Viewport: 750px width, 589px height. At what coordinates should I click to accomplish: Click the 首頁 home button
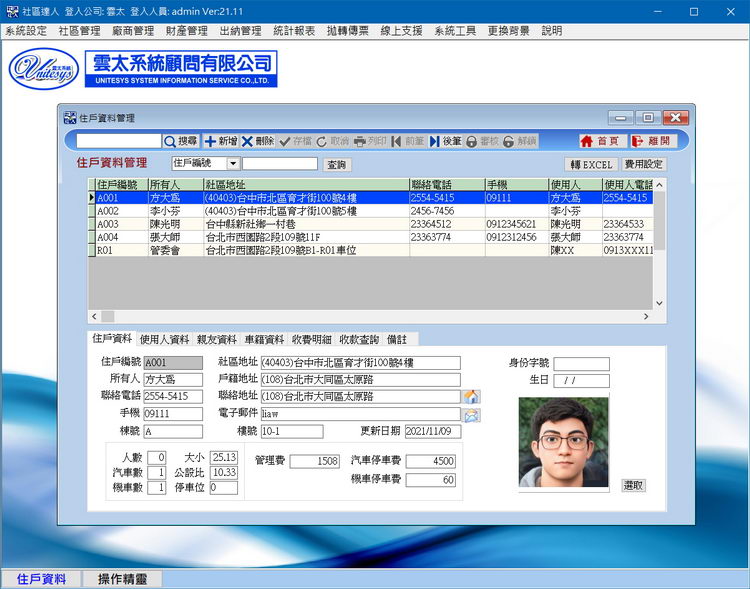coord(600,142)
